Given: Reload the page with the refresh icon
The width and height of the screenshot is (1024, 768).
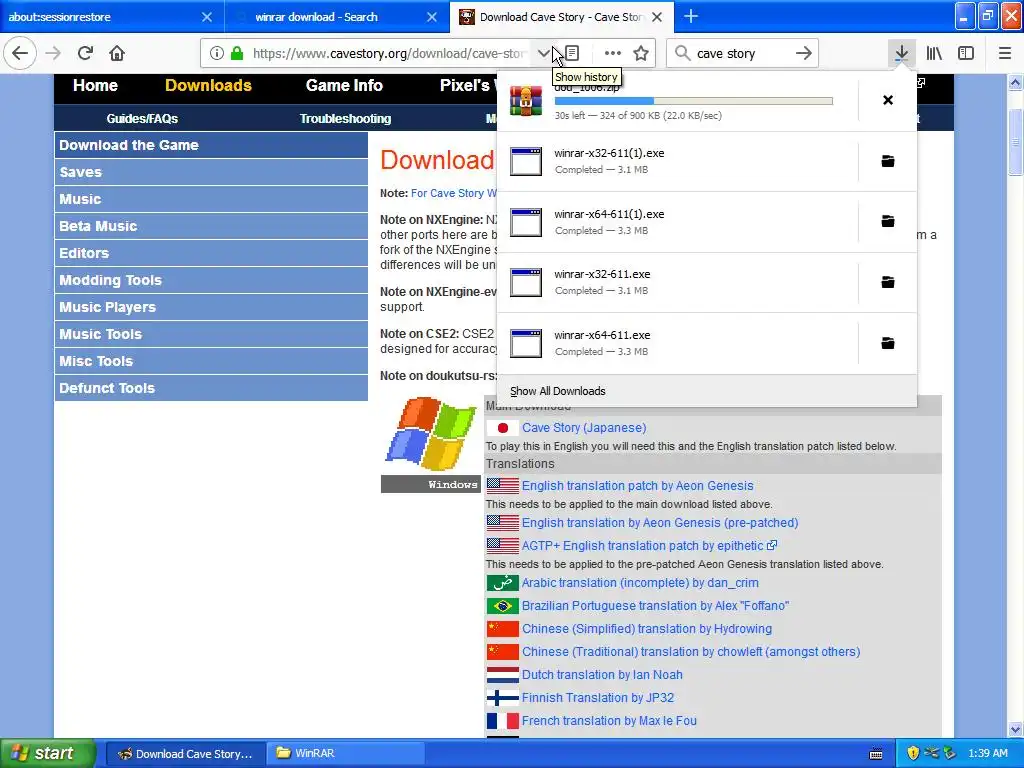Looking at the screenshot, I should (x=85, y=53).
